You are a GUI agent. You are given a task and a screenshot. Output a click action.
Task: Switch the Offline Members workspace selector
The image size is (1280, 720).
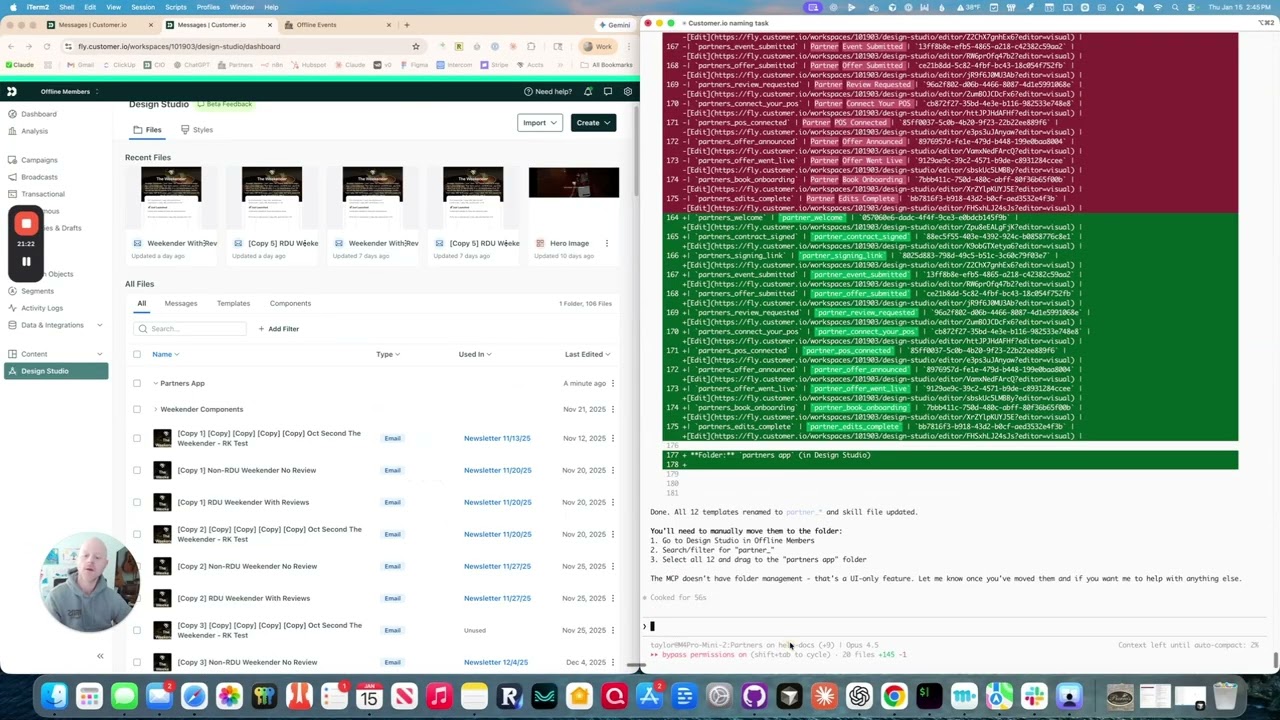(69, 91)
